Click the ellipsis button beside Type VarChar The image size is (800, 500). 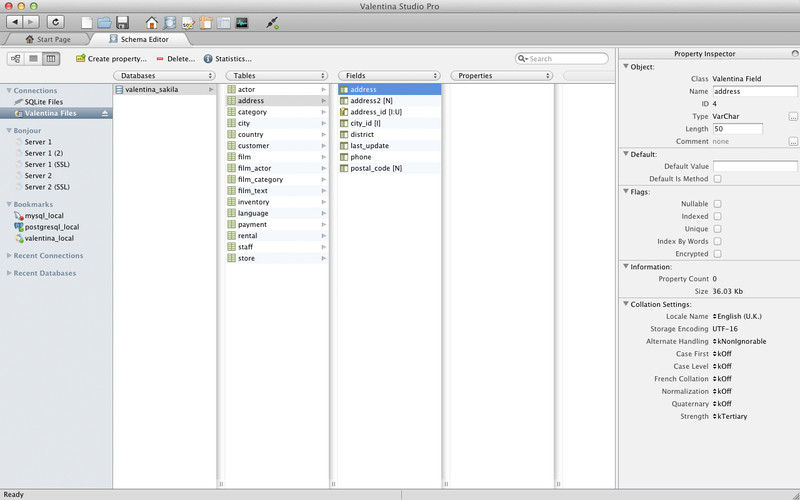793,116
